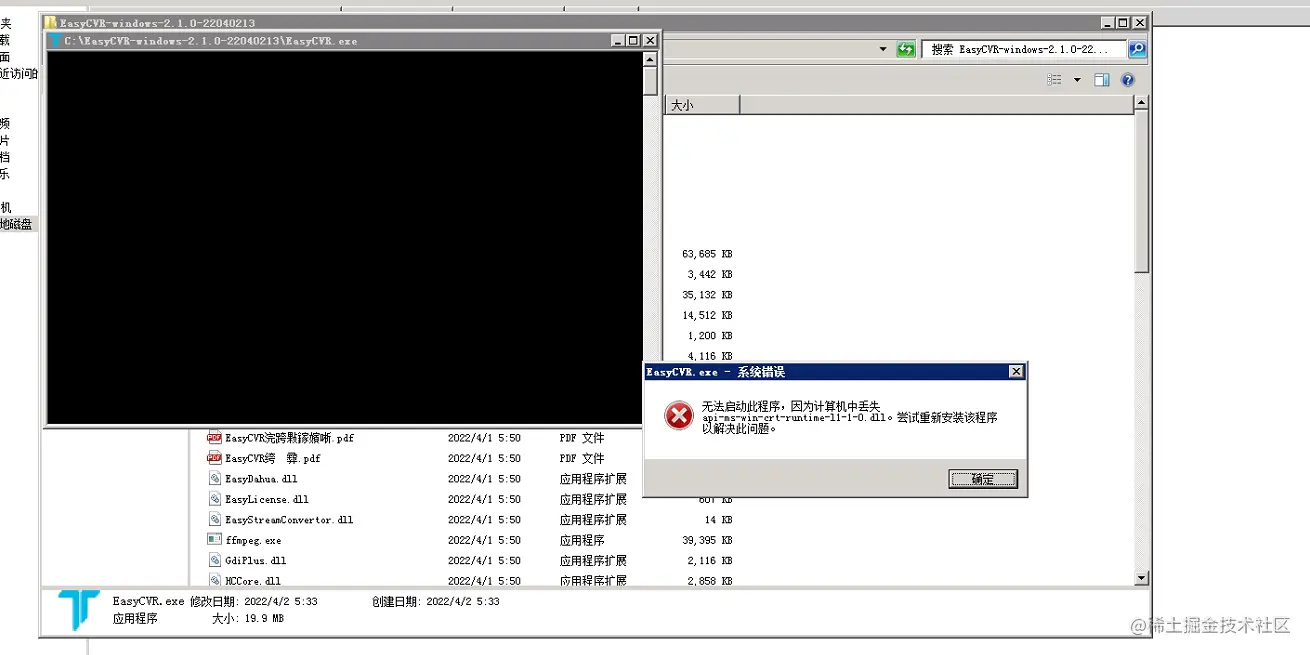Image resolution: width=1310 pixels, height=655 pixels.
Task: Close the EasyCVR.exe console window
Action: click(650, 40)
